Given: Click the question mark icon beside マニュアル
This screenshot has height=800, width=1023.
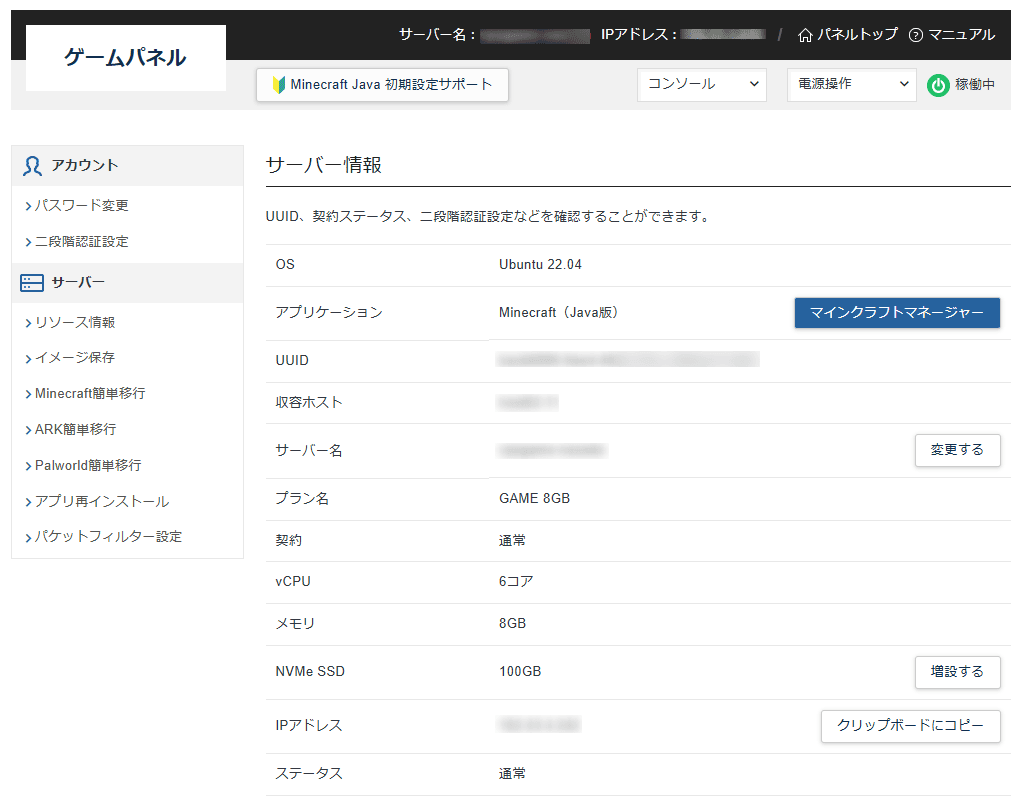Looking at the screenshot, I should (x=915, y=35).
